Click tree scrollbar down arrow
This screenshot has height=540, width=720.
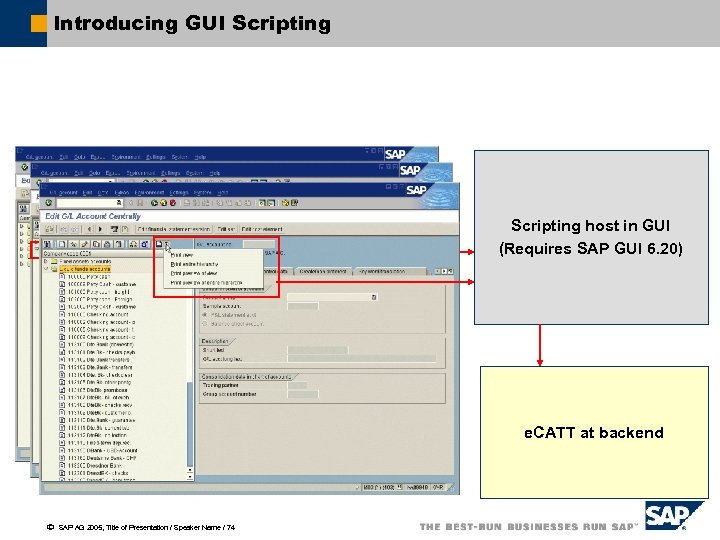coord(190,477)
